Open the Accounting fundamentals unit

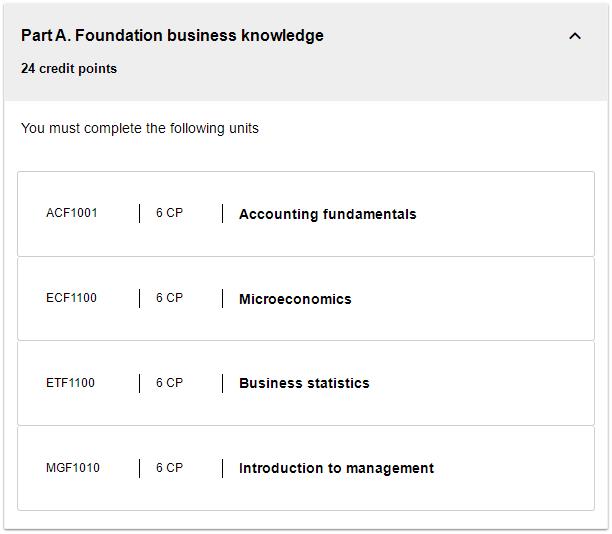pos(327,214)
